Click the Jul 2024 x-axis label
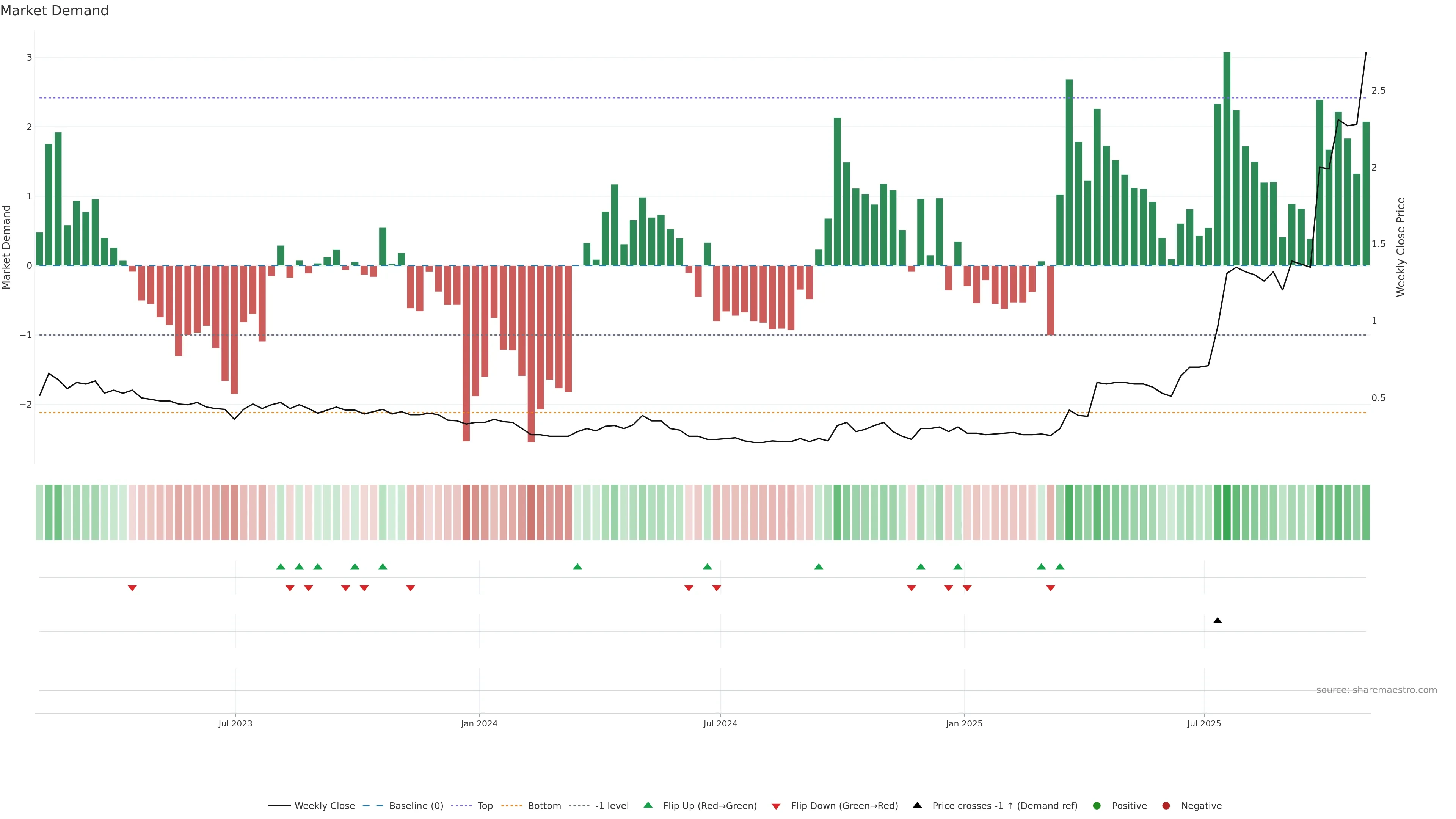Viewport: 1456px width, 819px height. click(x=720, y=723)
